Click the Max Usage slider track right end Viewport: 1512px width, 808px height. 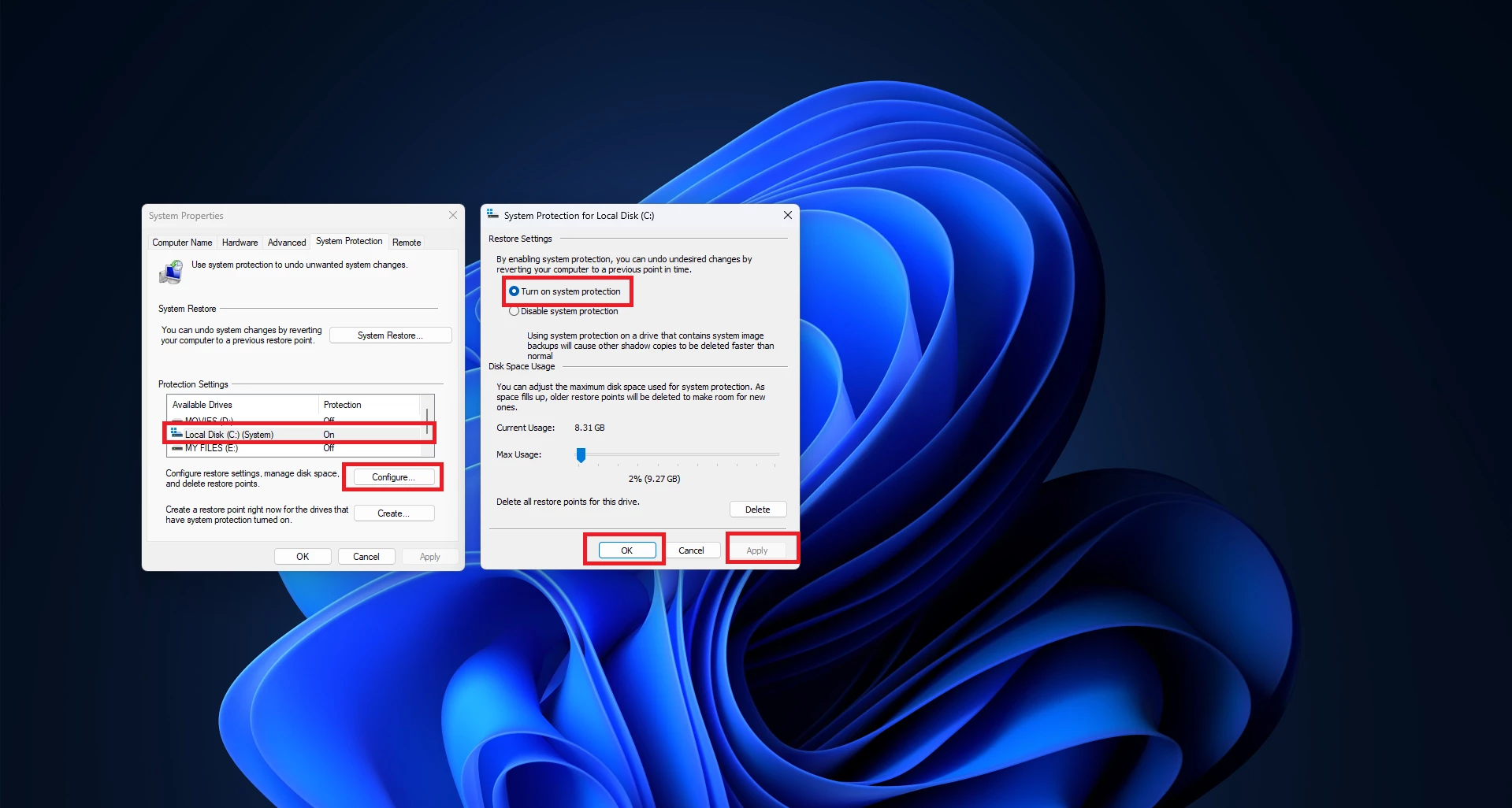point(776,454)
